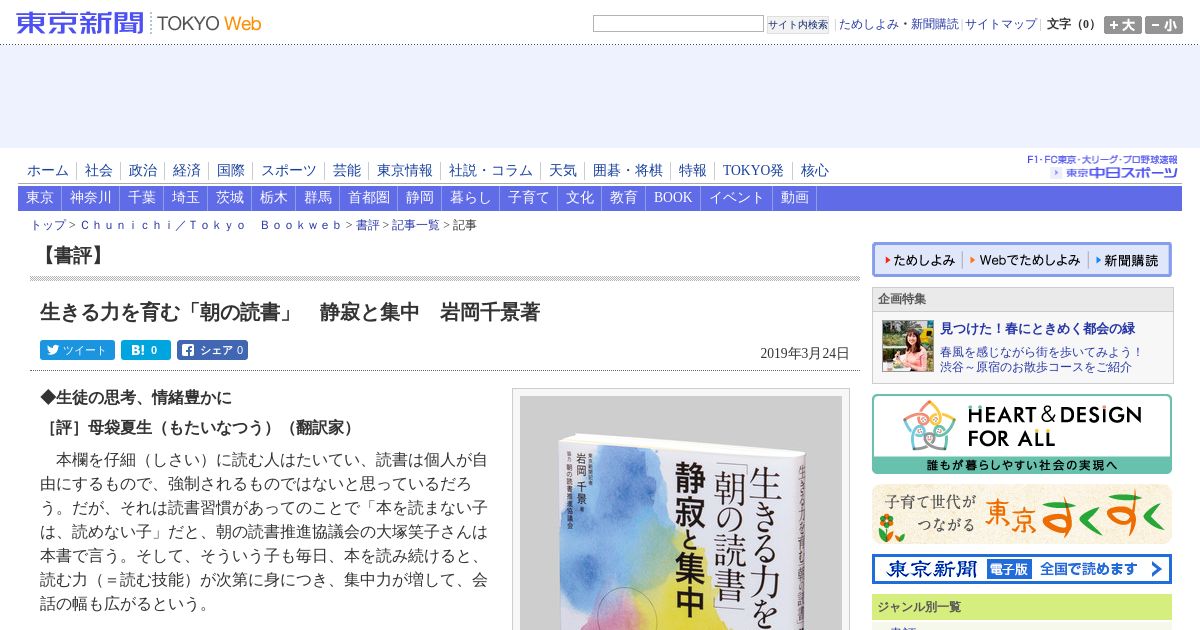Open the TOKYO発 menu item

coord(754,170)
